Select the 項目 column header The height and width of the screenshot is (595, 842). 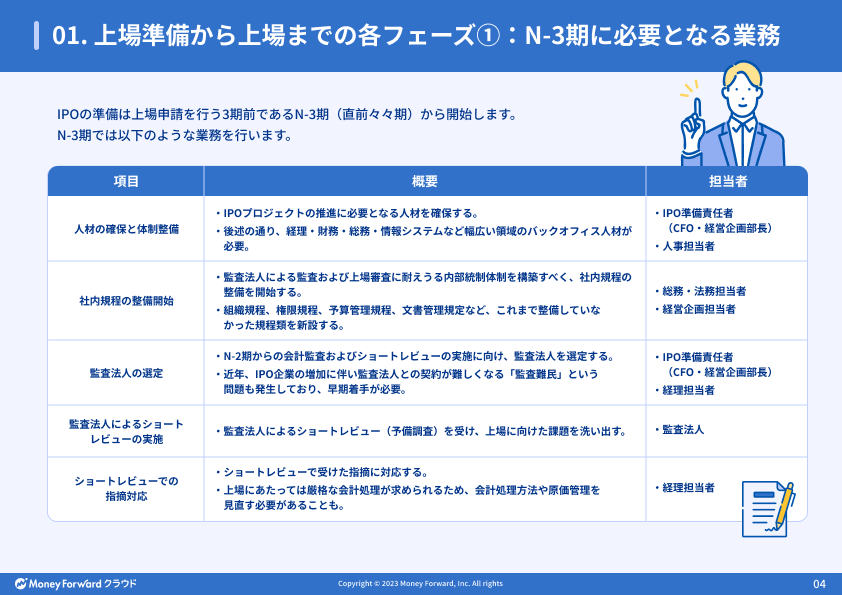(124, 181)
